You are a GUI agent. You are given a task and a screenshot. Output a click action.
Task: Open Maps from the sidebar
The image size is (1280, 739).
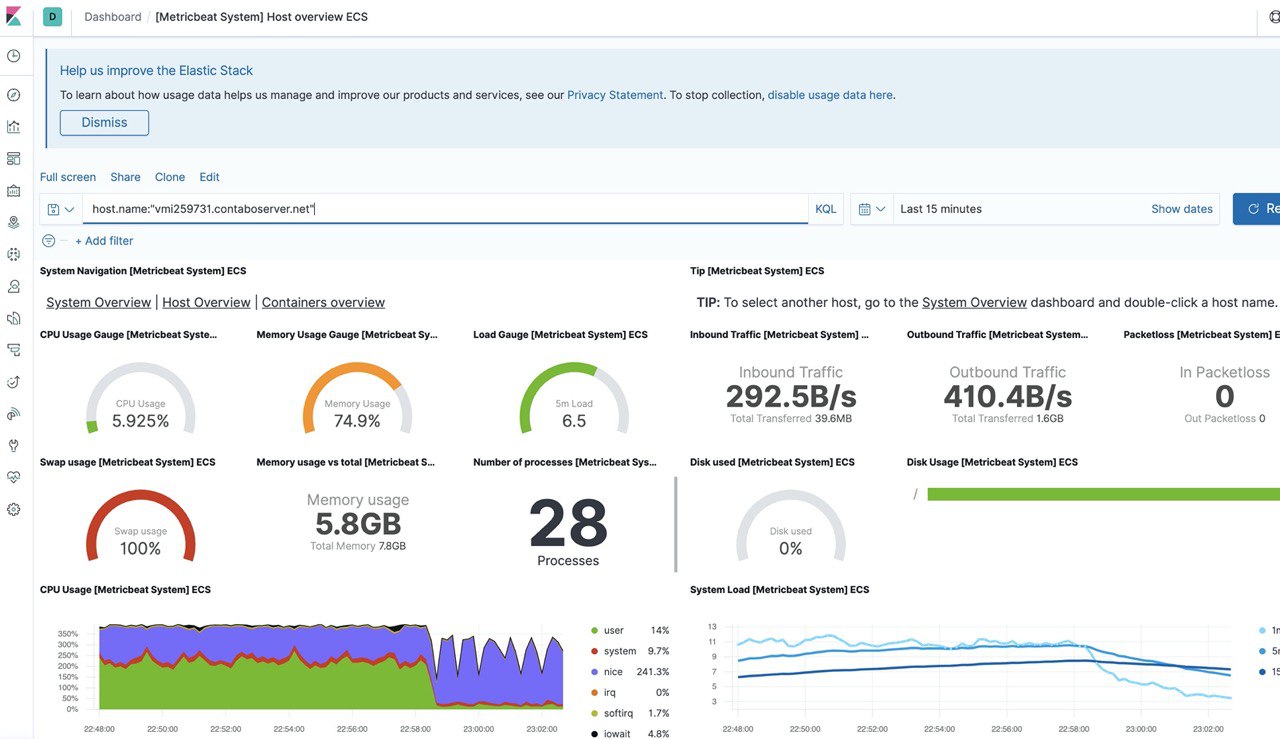13,222
